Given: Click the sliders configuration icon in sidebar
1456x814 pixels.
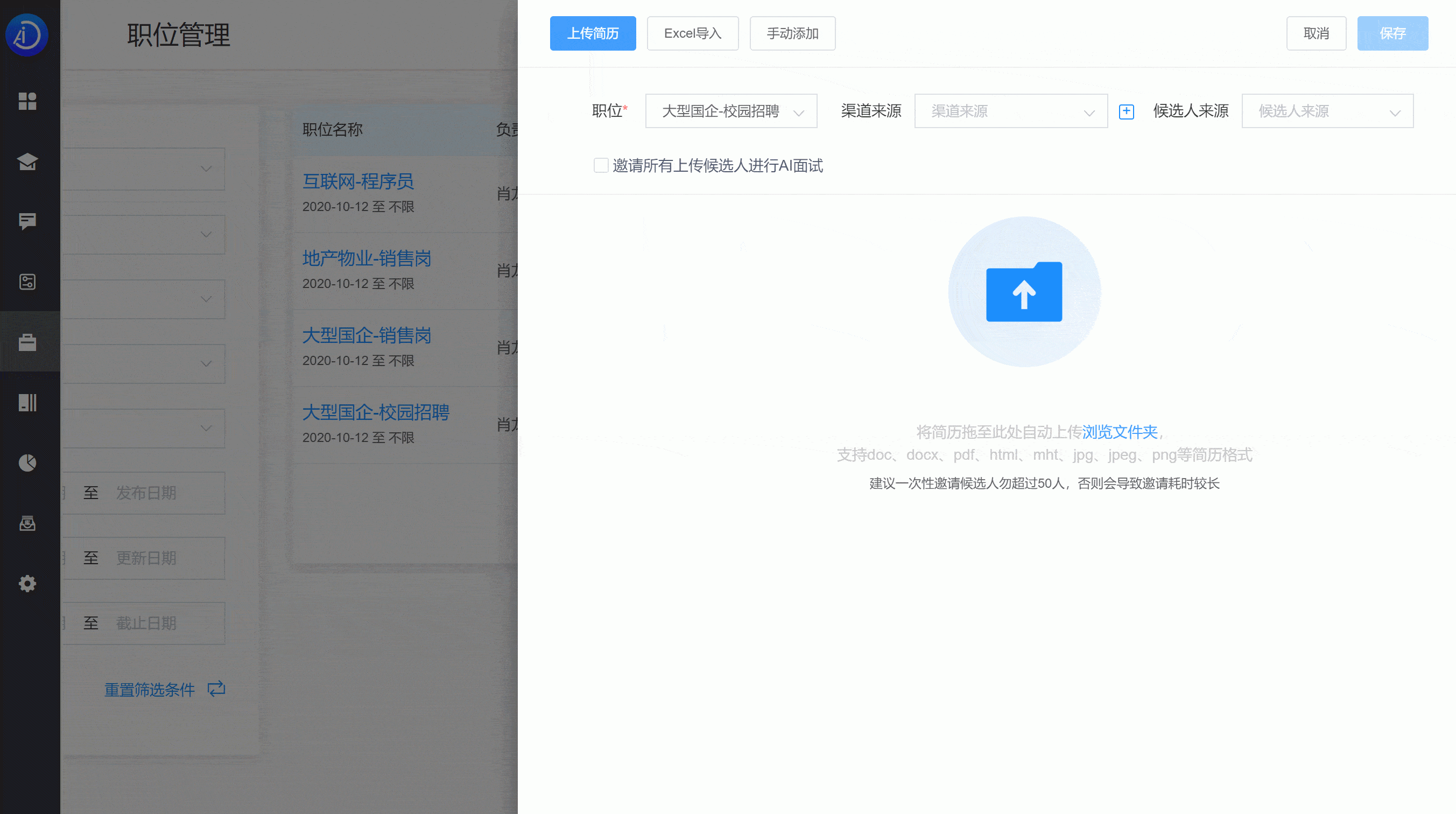Looking at the screenshot, I should (x=27, y=282).
